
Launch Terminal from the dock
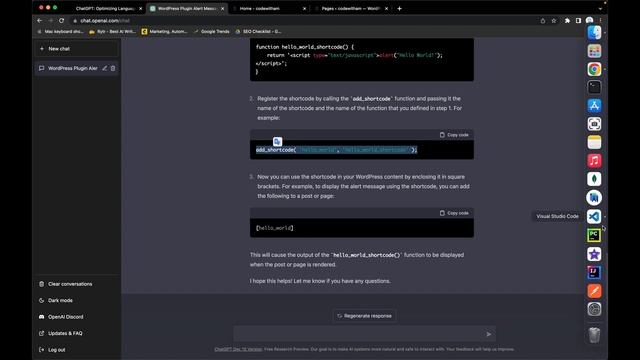click(594, 87)
